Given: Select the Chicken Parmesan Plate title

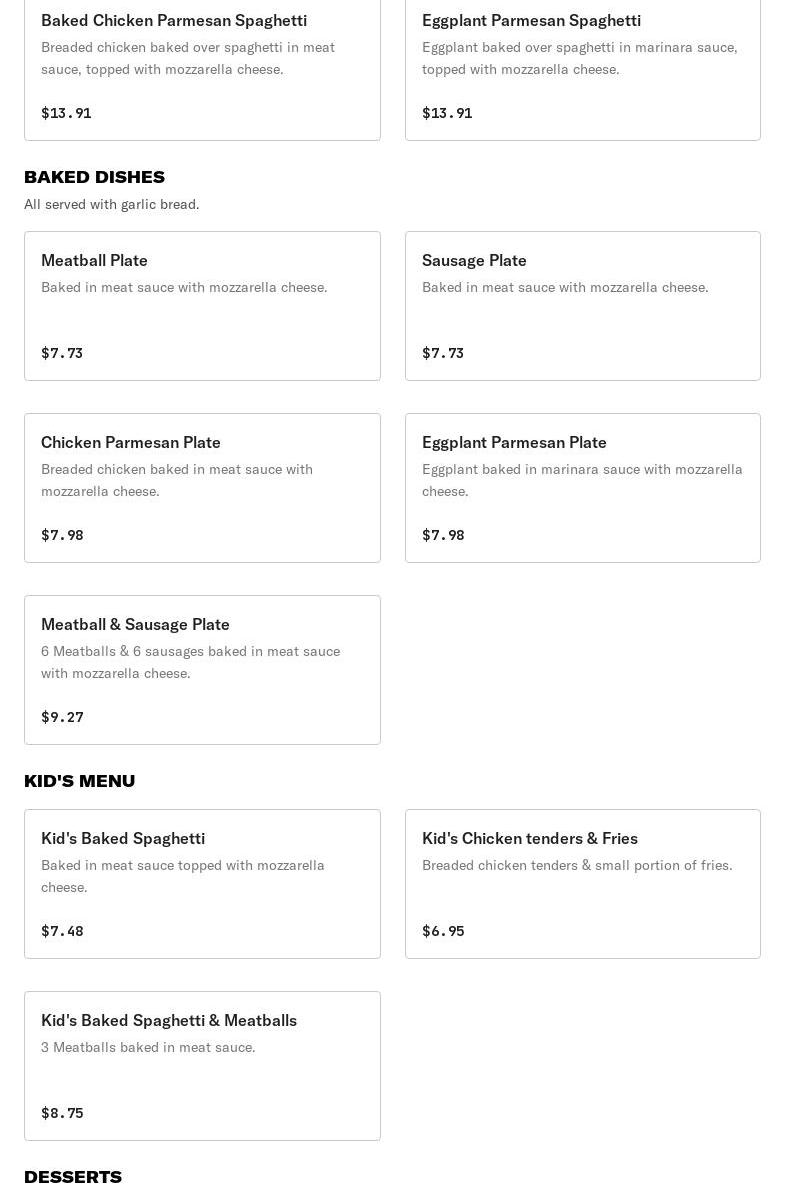Looking at the screenshot, I should (131, 442).
